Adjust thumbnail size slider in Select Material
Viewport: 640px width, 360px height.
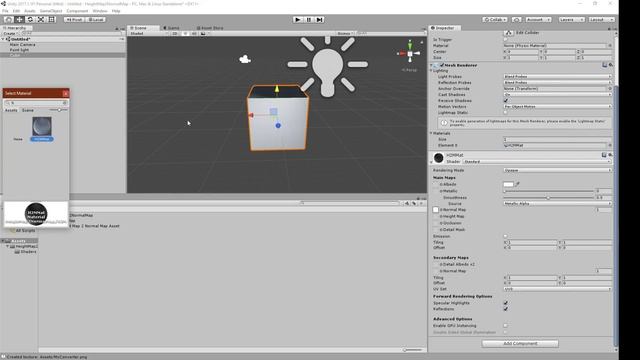58,110
